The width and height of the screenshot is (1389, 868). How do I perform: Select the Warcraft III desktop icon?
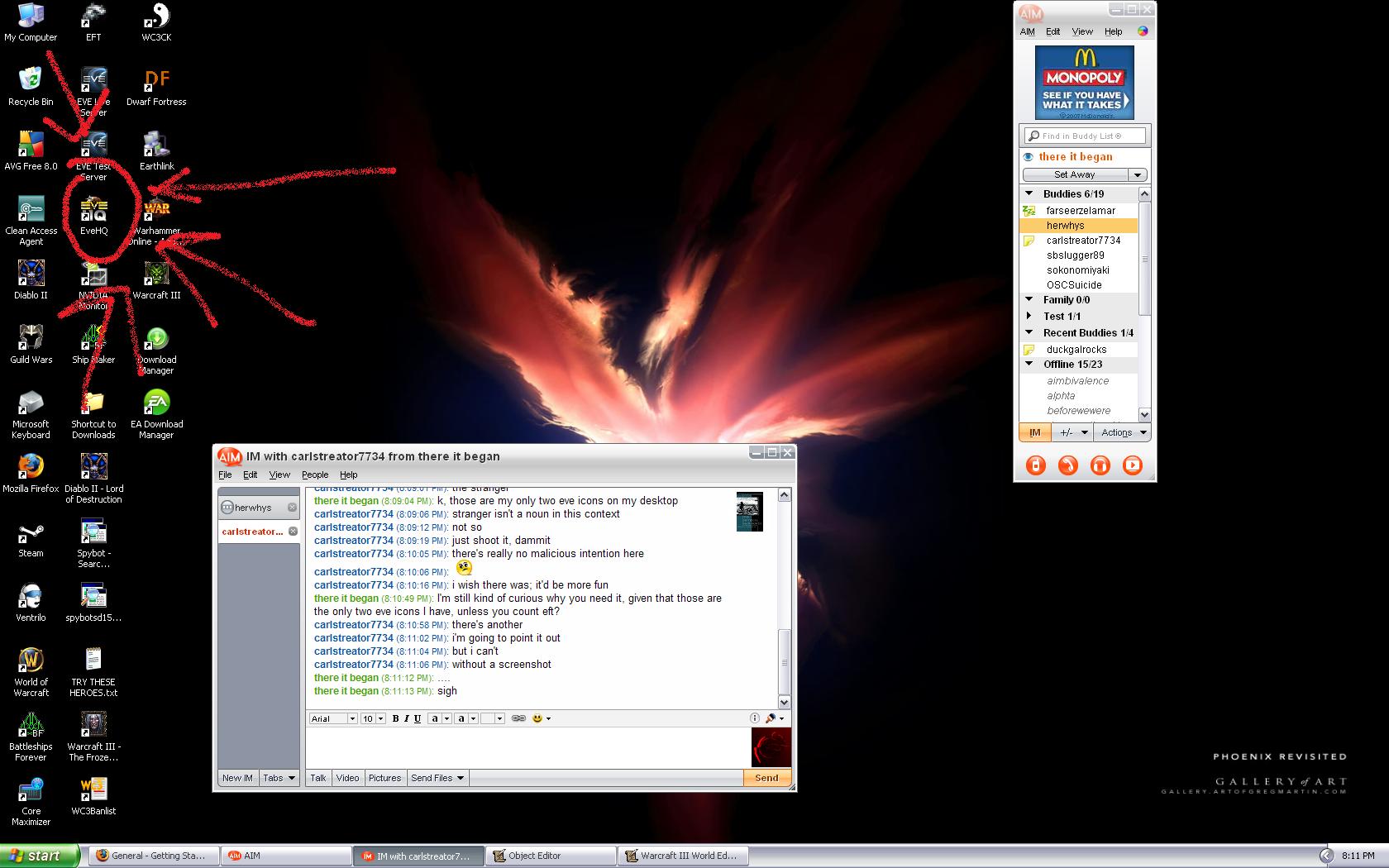pyautogui.click(x=156, y=280)
